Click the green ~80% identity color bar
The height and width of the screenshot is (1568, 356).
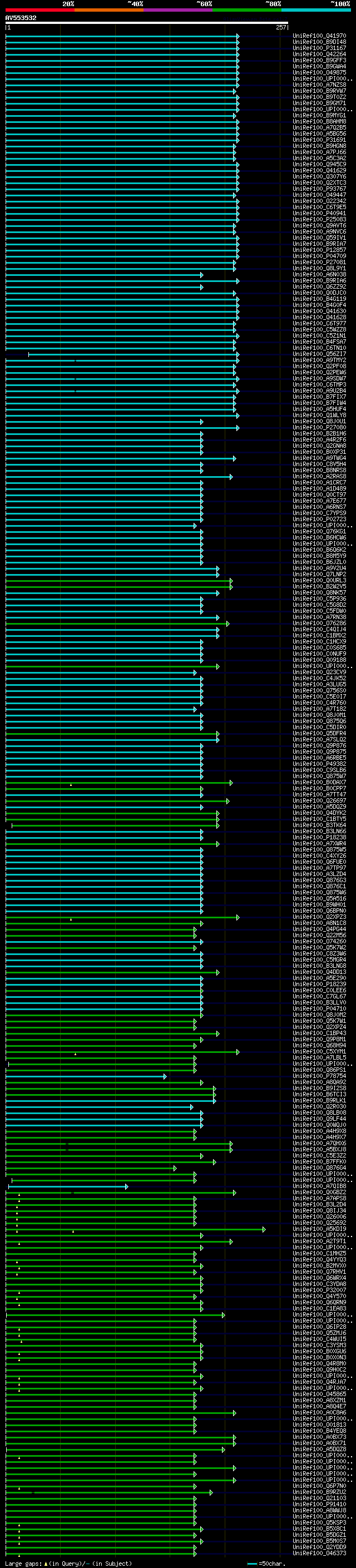coord(248,10)
